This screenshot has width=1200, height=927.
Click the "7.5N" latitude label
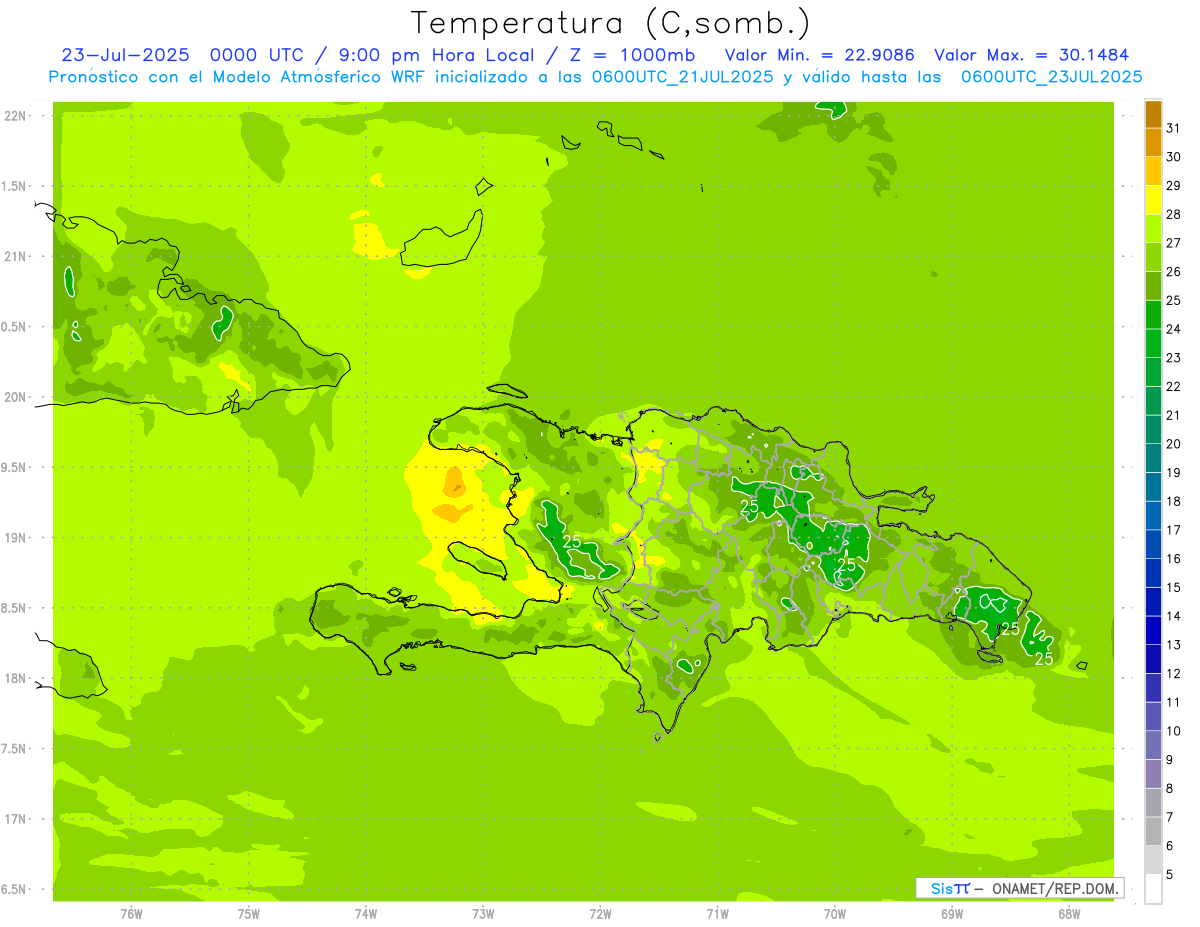pyautogui.click(x=15, y=749)
